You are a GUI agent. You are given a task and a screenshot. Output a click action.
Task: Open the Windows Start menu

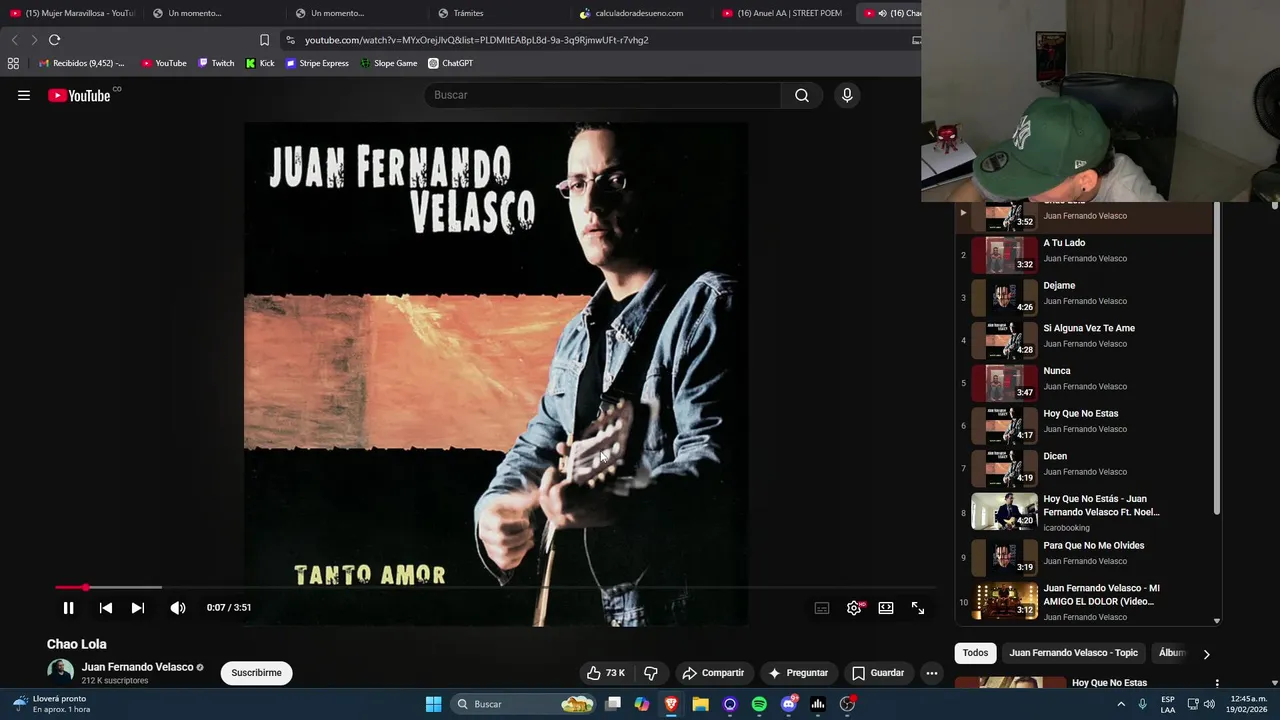pyautogui.click(x=433, y=704)
